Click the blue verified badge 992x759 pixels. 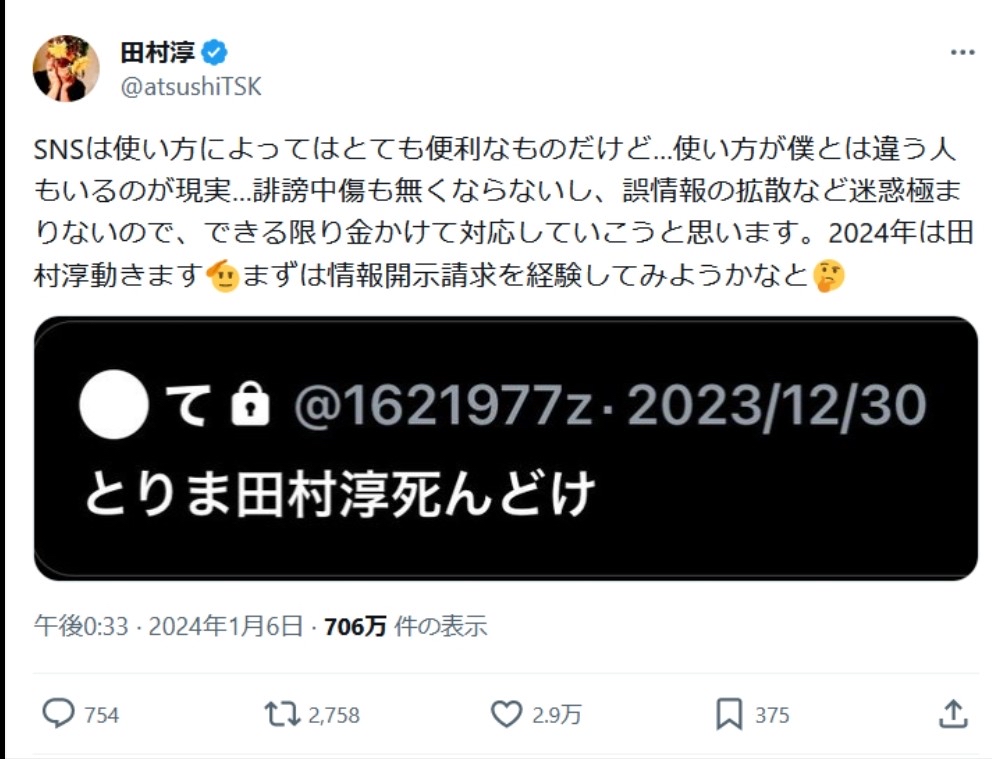click(x=214, y=52)
